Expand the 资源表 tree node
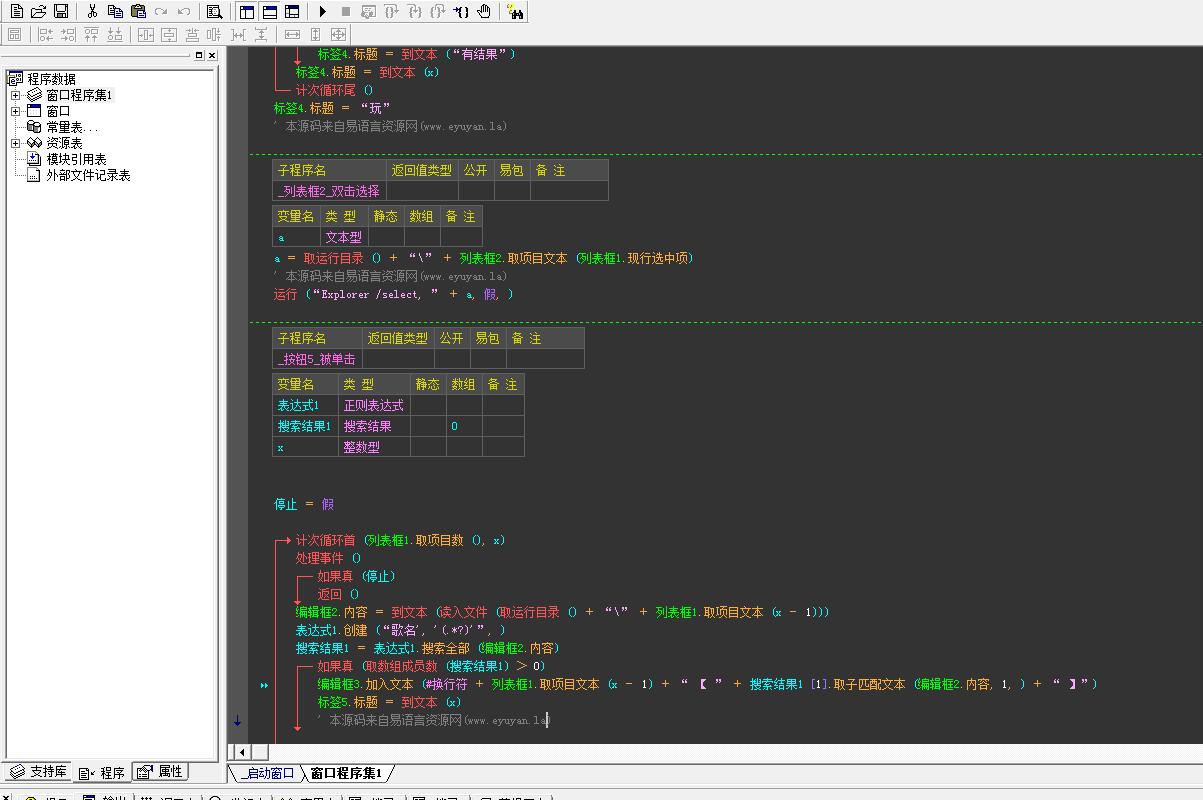Screen dimensions: 1203x800 pos(16,143)
